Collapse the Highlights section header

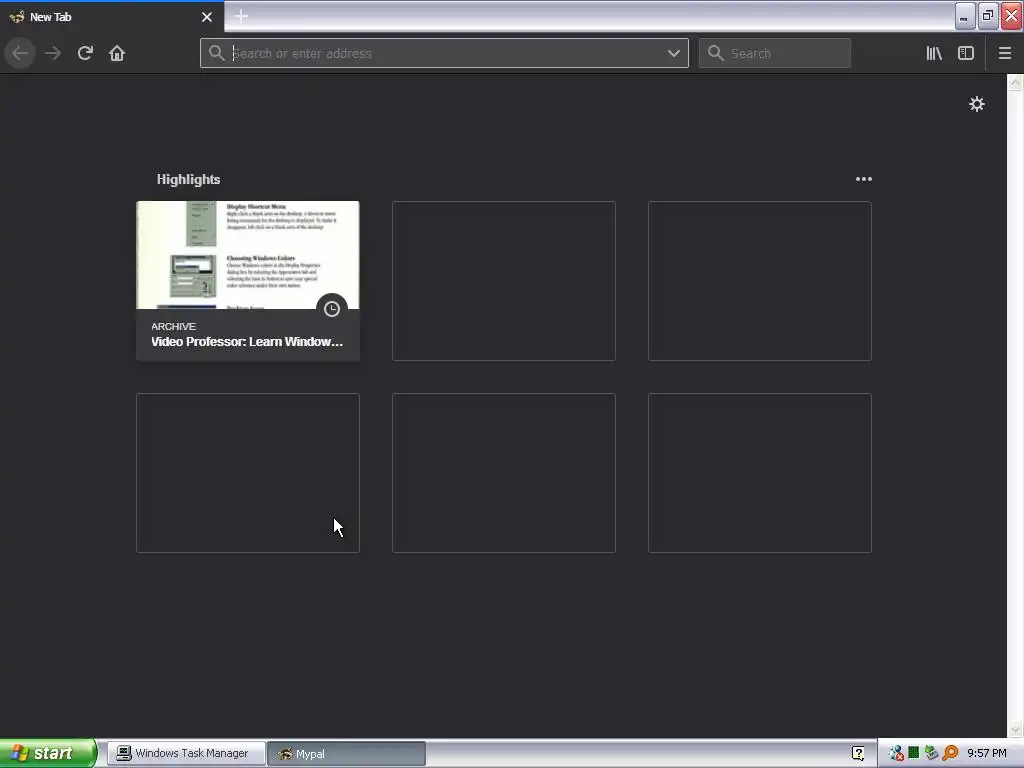[x=188, y=179]
